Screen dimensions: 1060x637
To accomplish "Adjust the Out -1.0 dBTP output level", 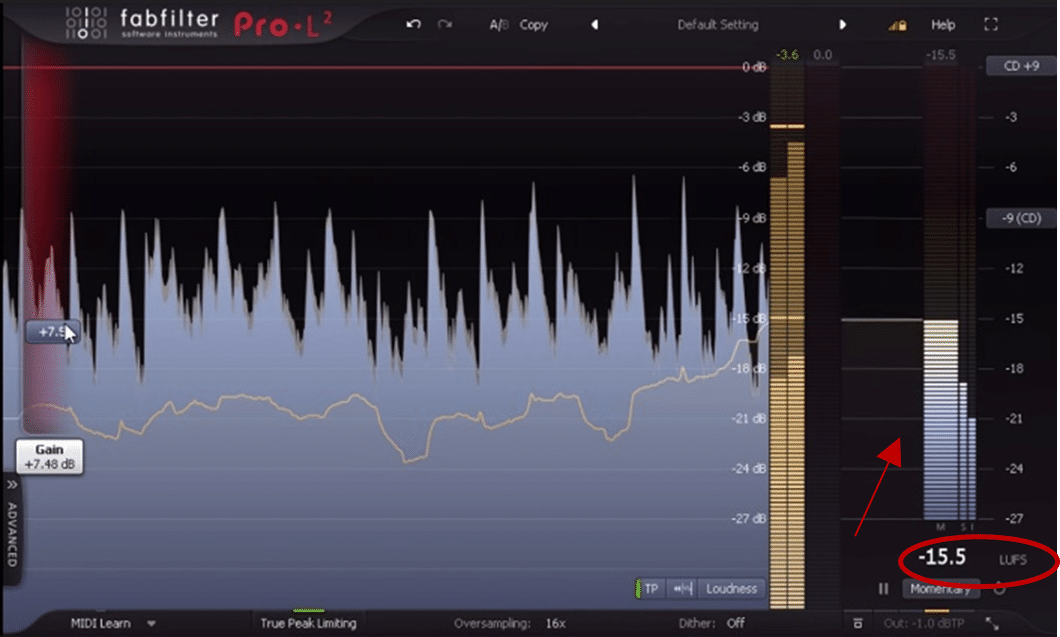I will point(924,623).
